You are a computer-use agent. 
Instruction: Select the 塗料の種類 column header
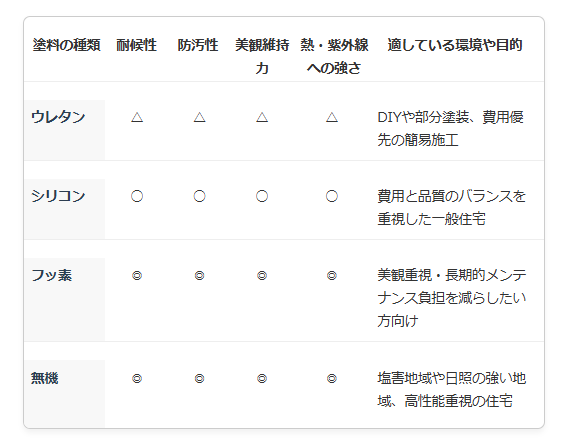click(66, 45)
